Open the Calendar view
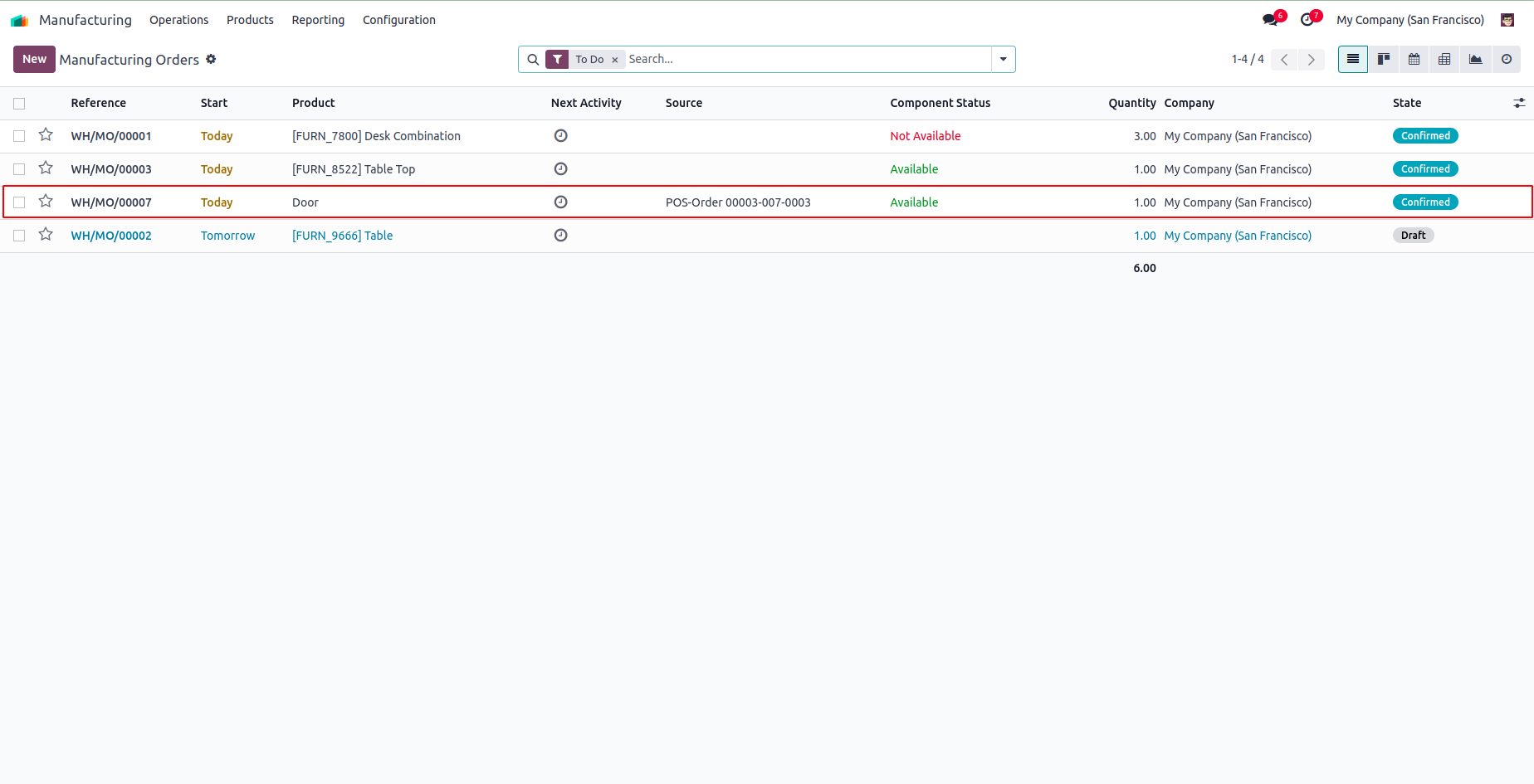 1414,59
